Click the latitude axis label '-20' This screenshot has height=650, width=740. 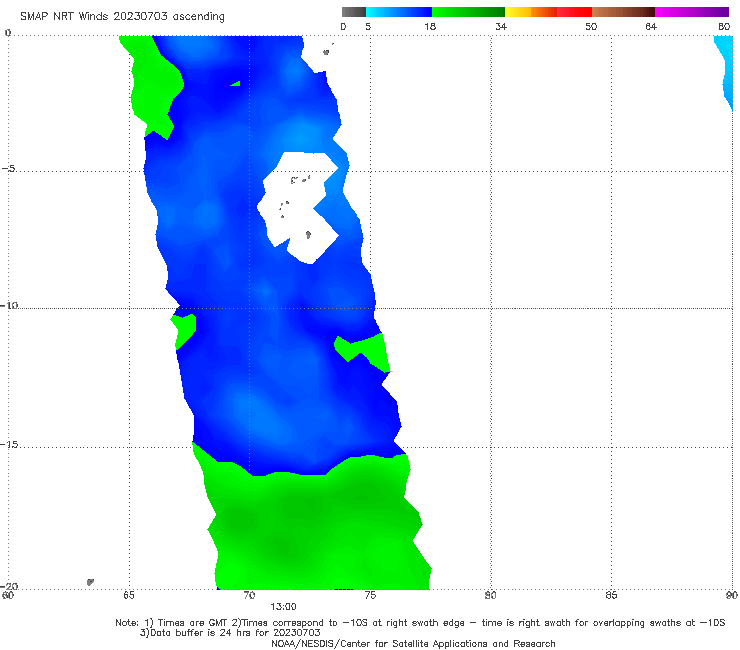click(x=9, y=586)
